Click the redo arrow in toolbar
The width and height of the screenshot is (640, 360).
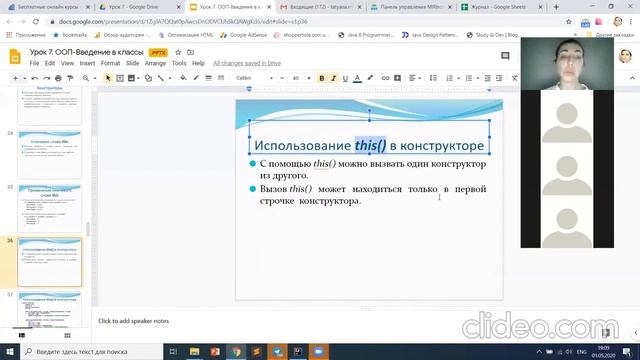[47, 78]
